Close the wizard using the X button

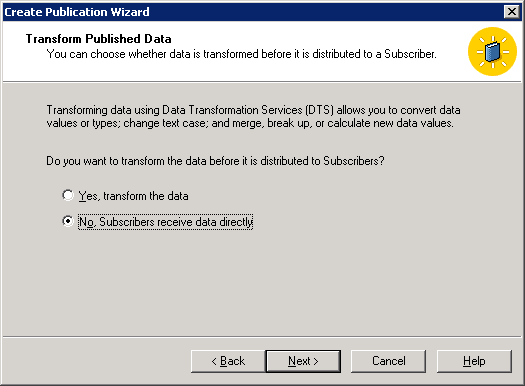point(512,12)
